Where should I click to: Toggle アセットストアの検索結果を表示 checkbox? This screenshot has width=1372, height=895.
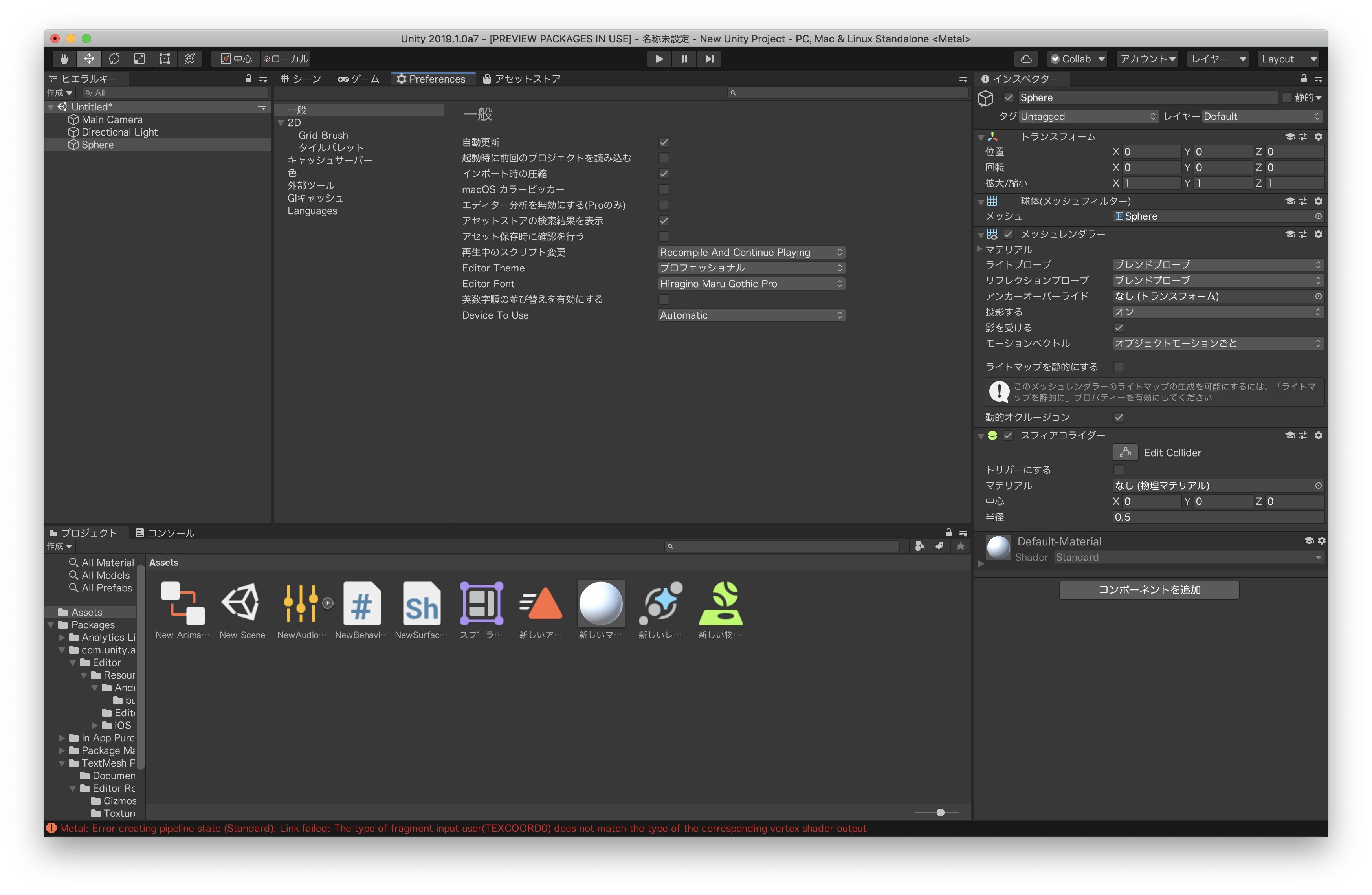tap(664, 221)
